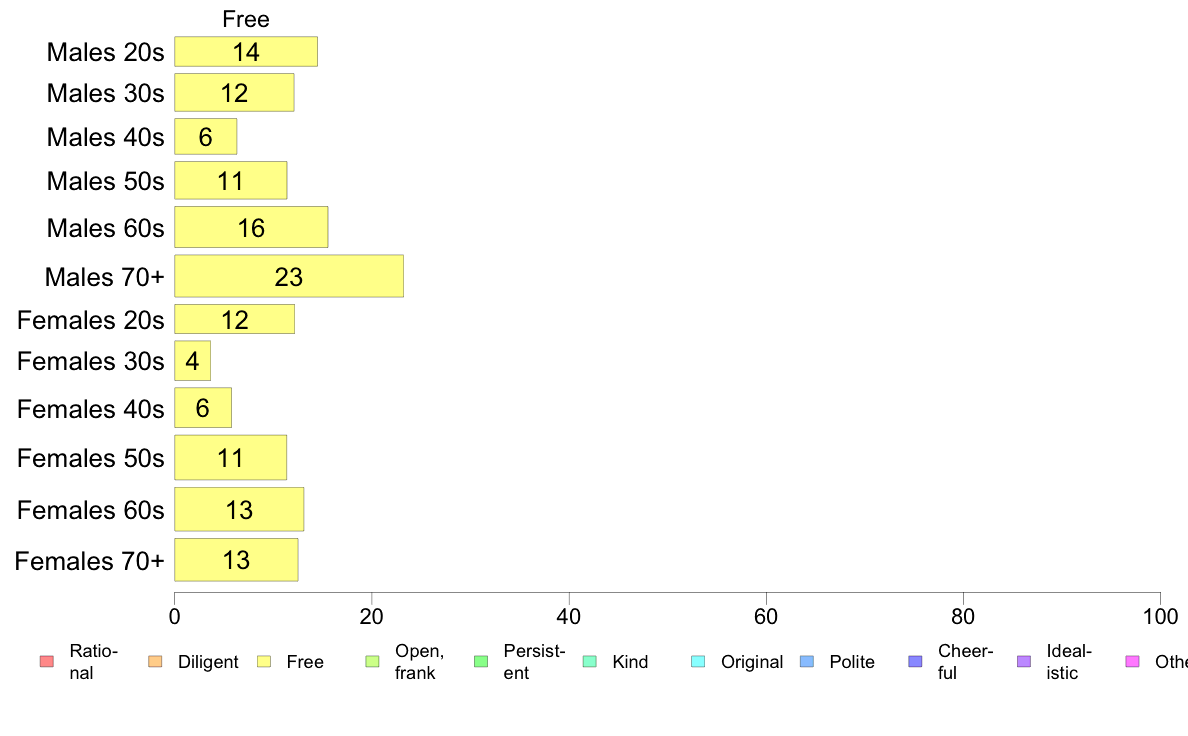Click the Rational legend color swatch
This screenshot has height=736, width=1188.
(47, 662)
